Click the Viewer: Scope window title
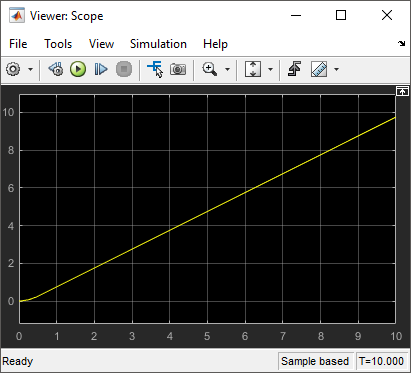This screenshot has height=373, width=411. 67,16
